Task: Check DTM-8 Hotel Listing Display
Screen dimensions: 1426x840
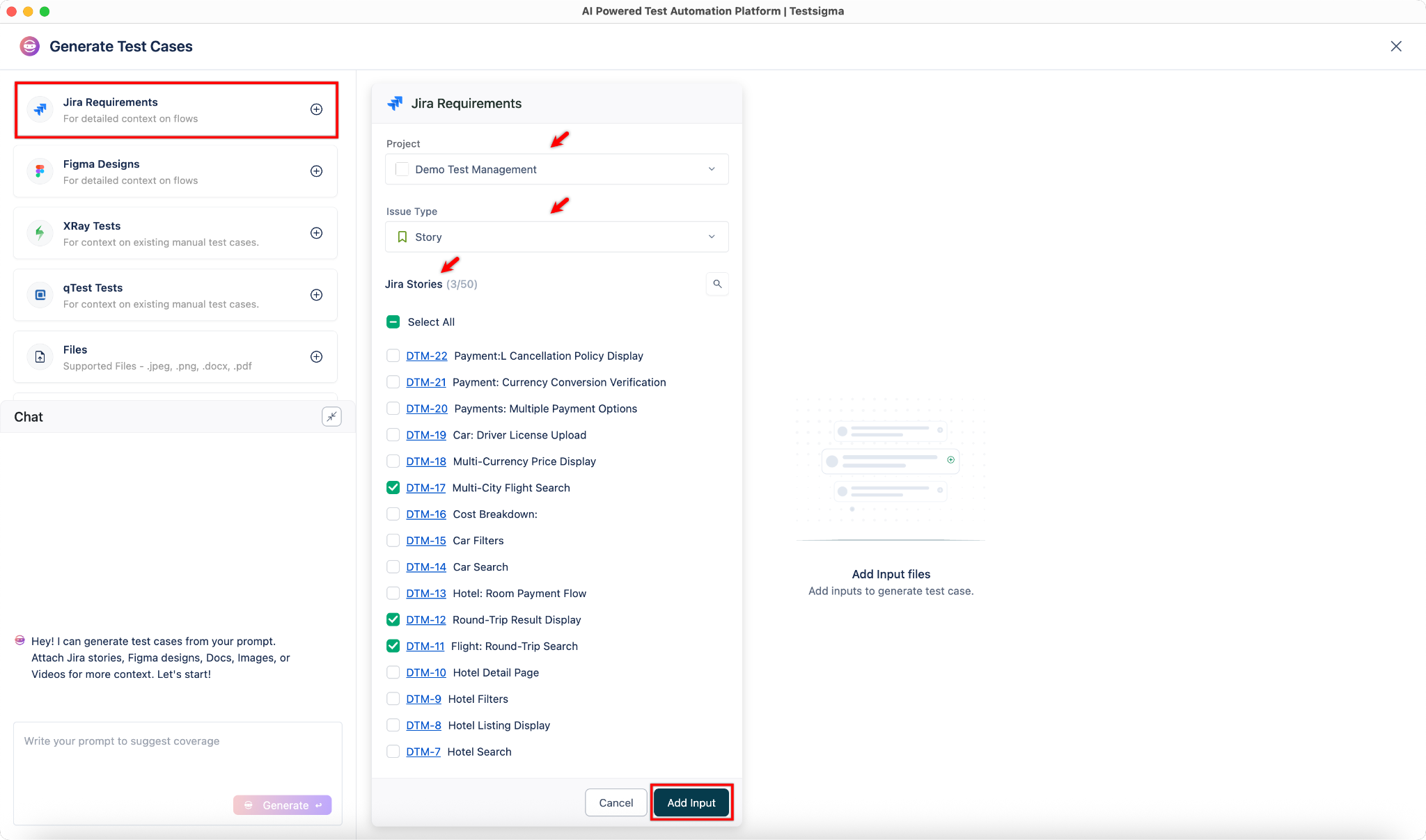Action: [393, 726]
